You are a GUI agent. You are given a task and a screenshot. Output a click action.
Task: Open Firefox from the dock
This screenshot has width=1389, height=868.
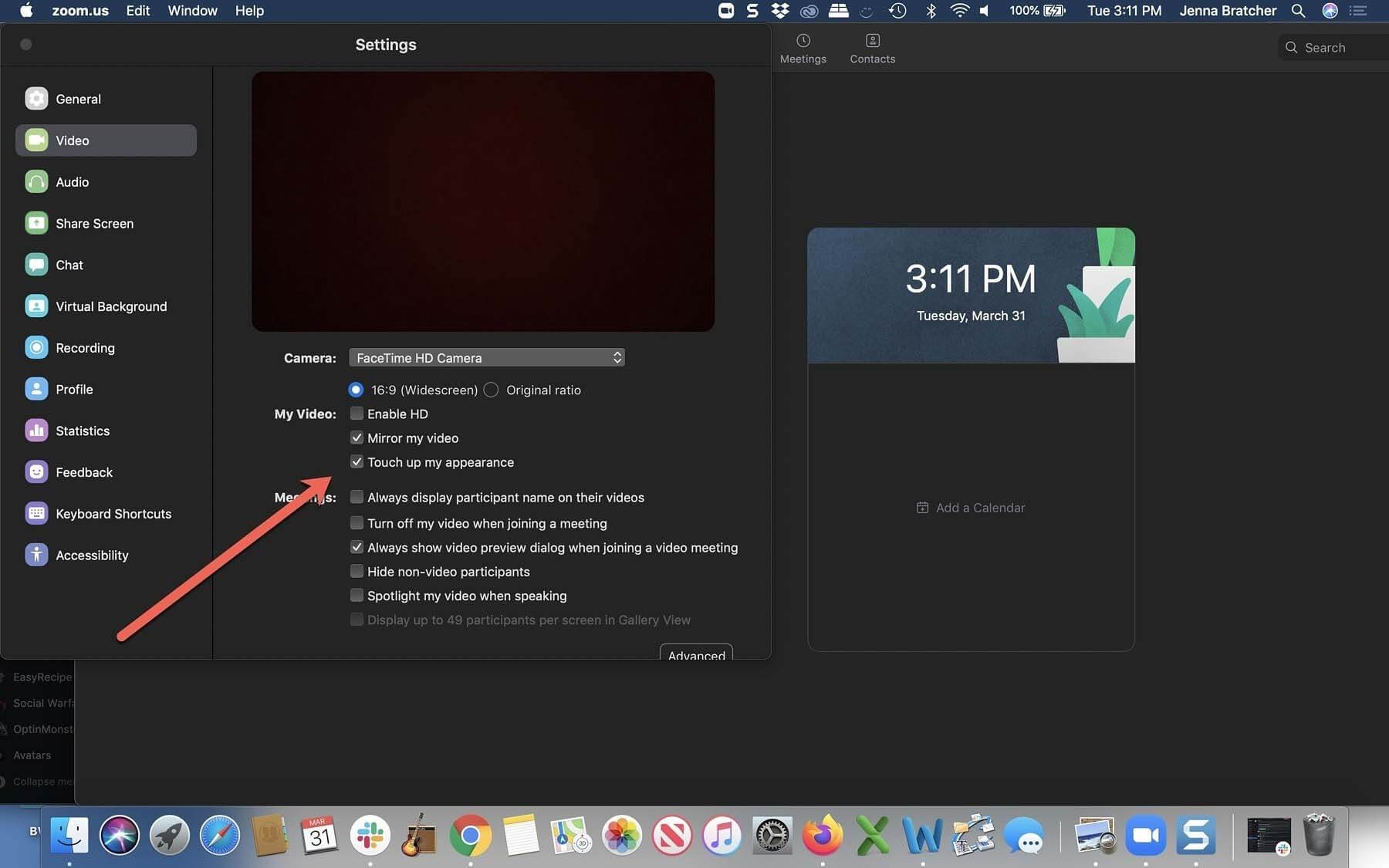(x=823, y=835)
